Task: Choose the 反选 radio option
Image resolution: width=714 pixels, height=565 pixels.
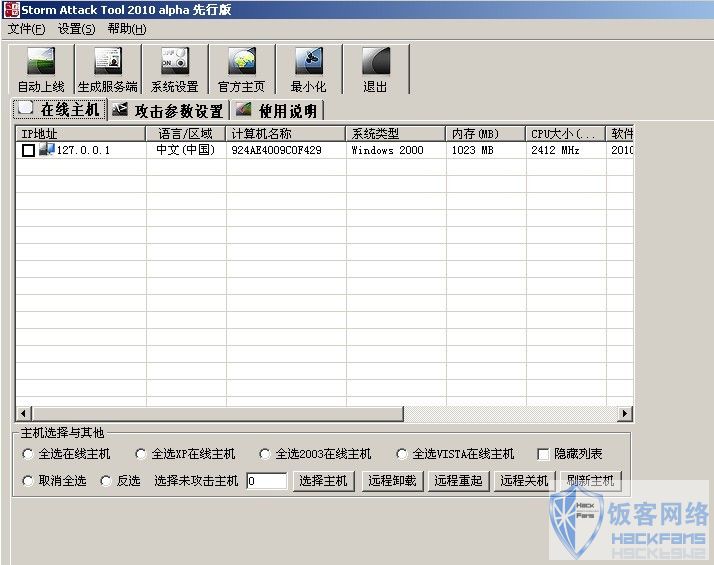Action: click(x=106, y=481)
